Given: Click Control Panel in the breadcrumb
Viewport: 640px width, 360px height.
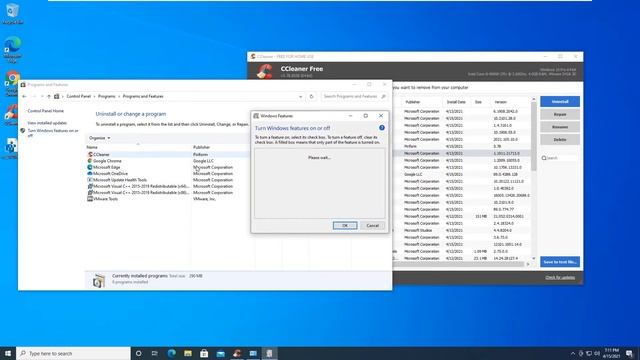Looking at the screenshot, I should click(x=78, y=96).
